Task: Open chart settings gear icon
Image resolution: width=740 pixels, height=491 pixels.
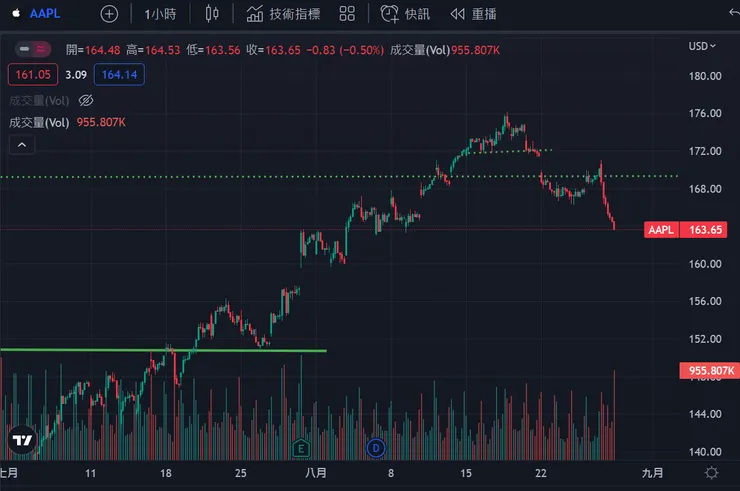Action: coord(712,472)
